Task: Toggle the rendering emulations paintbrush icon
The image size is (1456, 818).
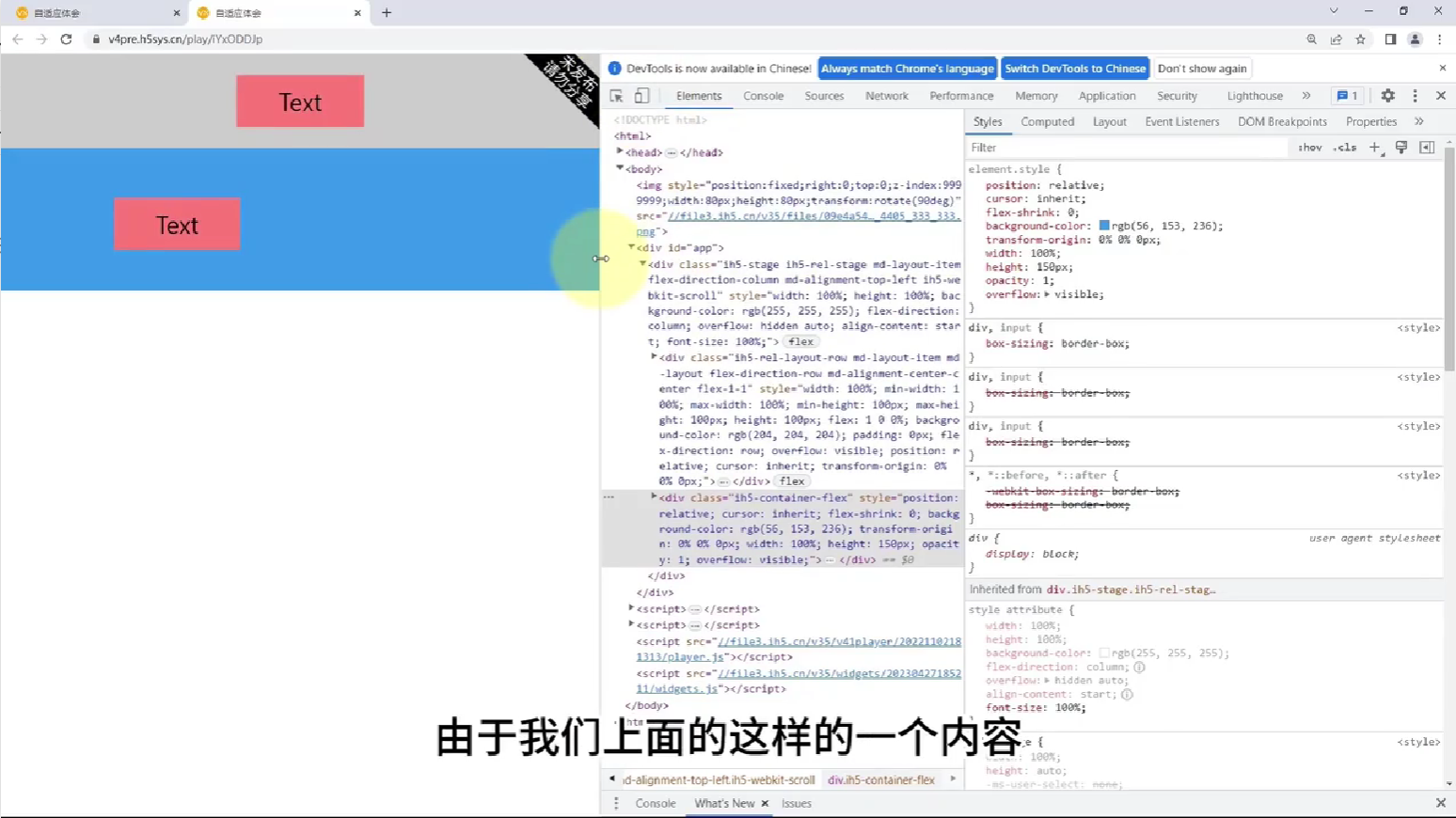Action: tap(1401, 148)
